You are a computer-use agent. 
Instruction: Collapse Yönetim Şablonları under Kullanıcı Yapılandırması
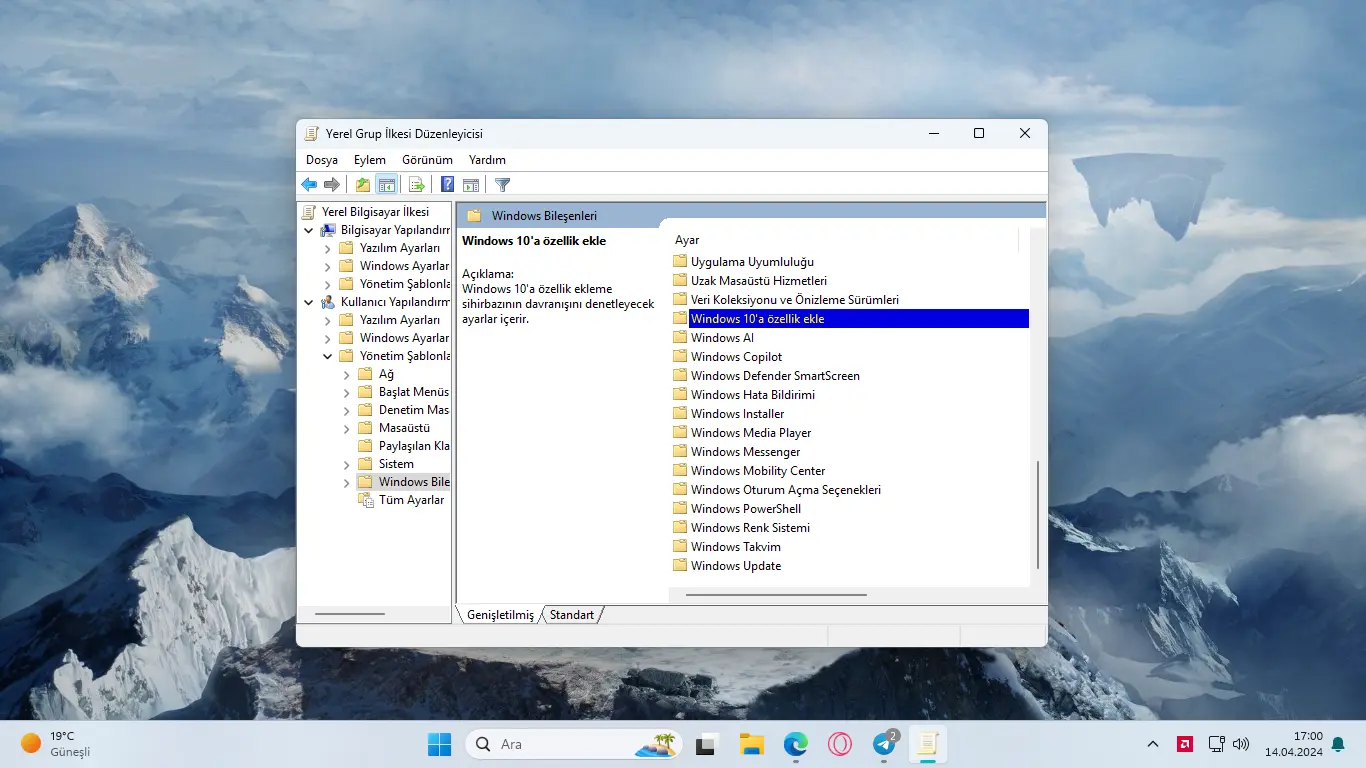point(328,356)
